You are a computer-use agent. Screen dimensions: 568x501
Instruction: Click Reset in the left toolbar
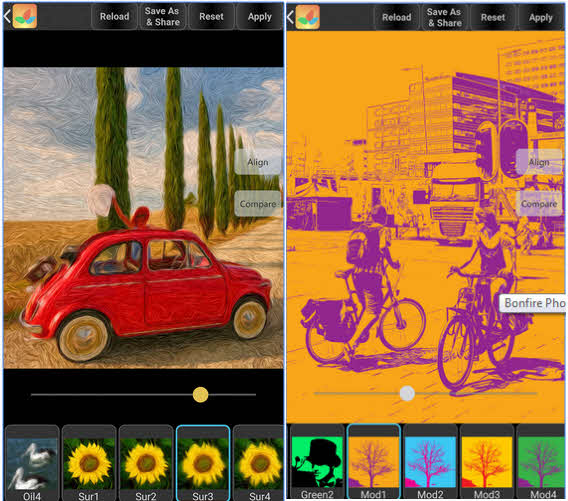[211, 16]
